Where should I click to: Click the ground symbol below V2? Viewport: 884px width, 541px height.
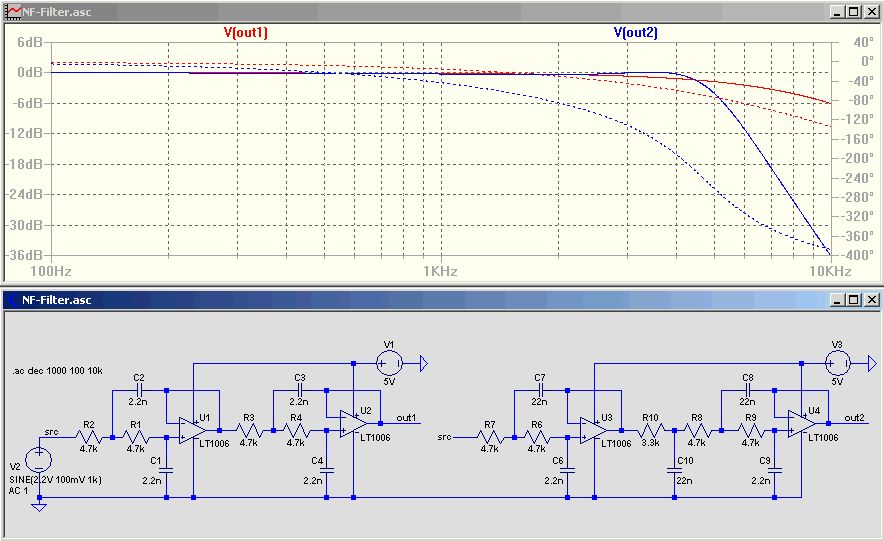point(39,507)
